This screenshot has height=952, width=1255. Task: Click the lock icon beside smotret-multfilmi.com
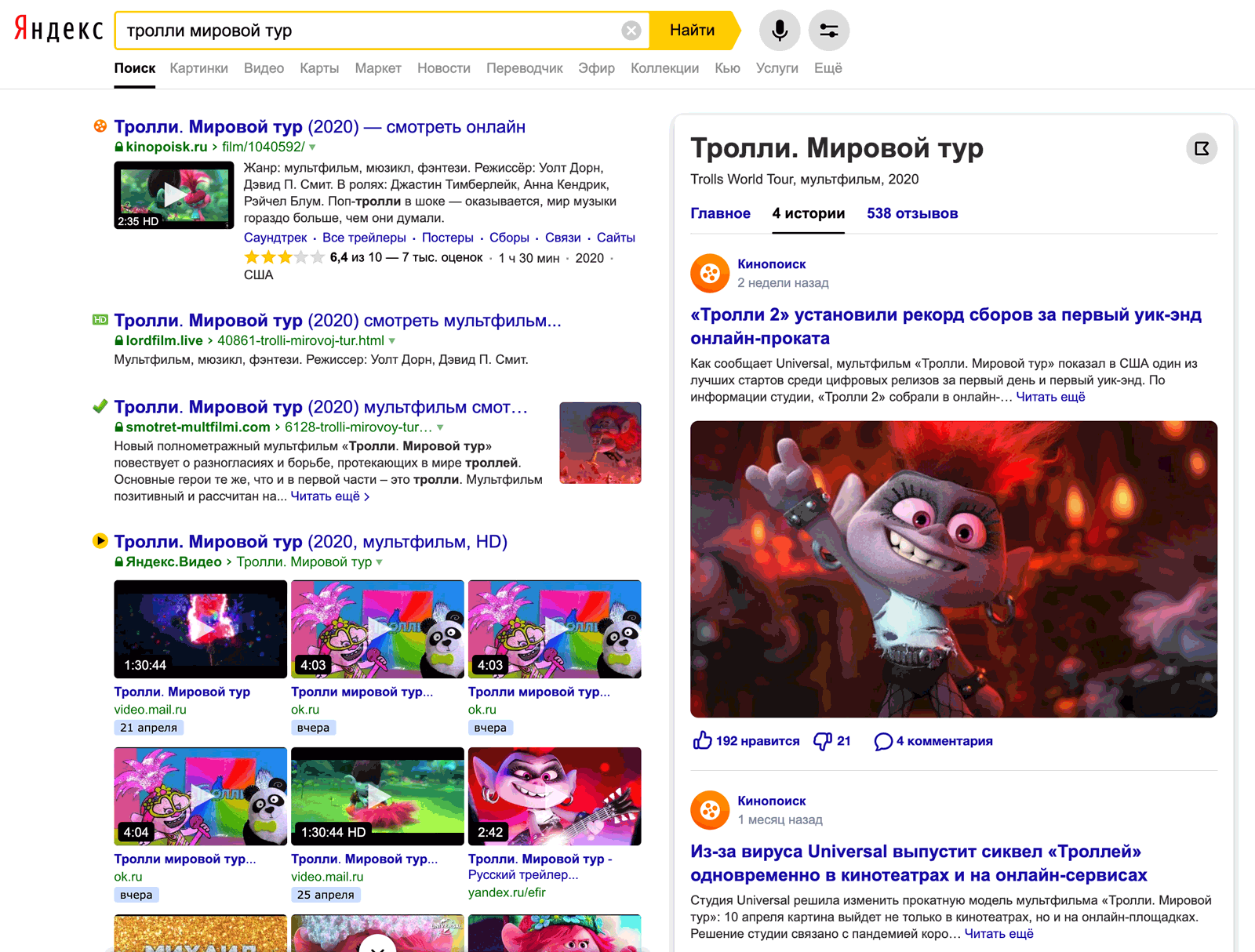point(119,427)
